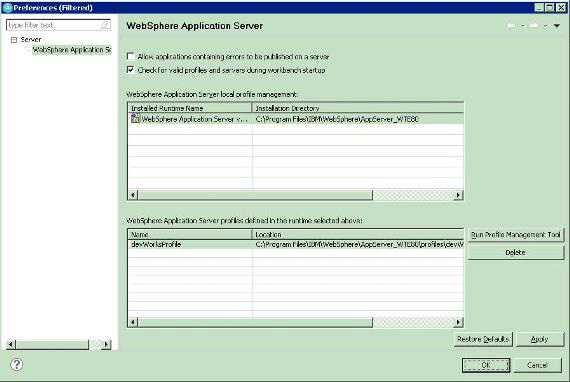Click right arrow of runtime table scrollbar

click(x=458, y=195)
